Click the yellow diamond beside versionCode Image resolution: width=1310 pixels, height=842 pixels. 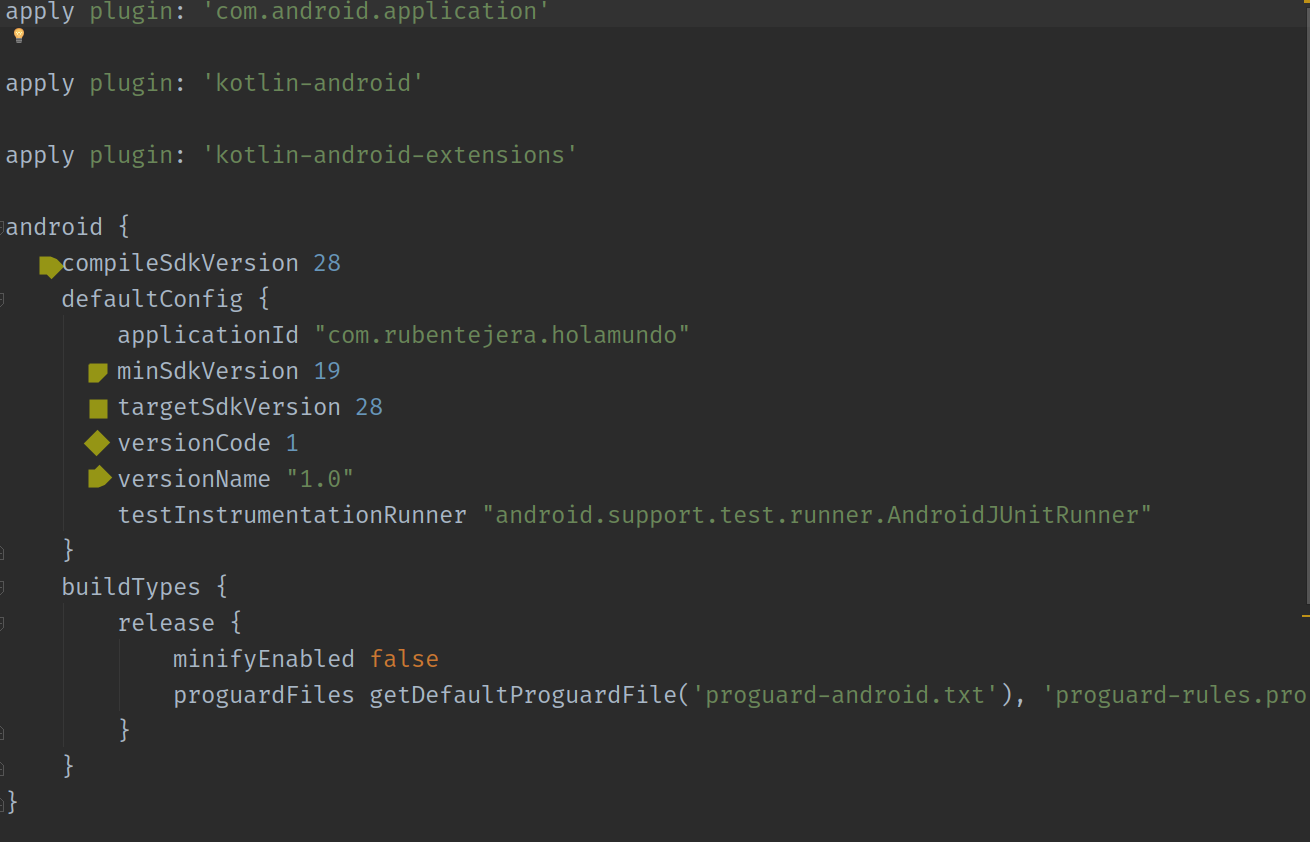tap(97, 443)
